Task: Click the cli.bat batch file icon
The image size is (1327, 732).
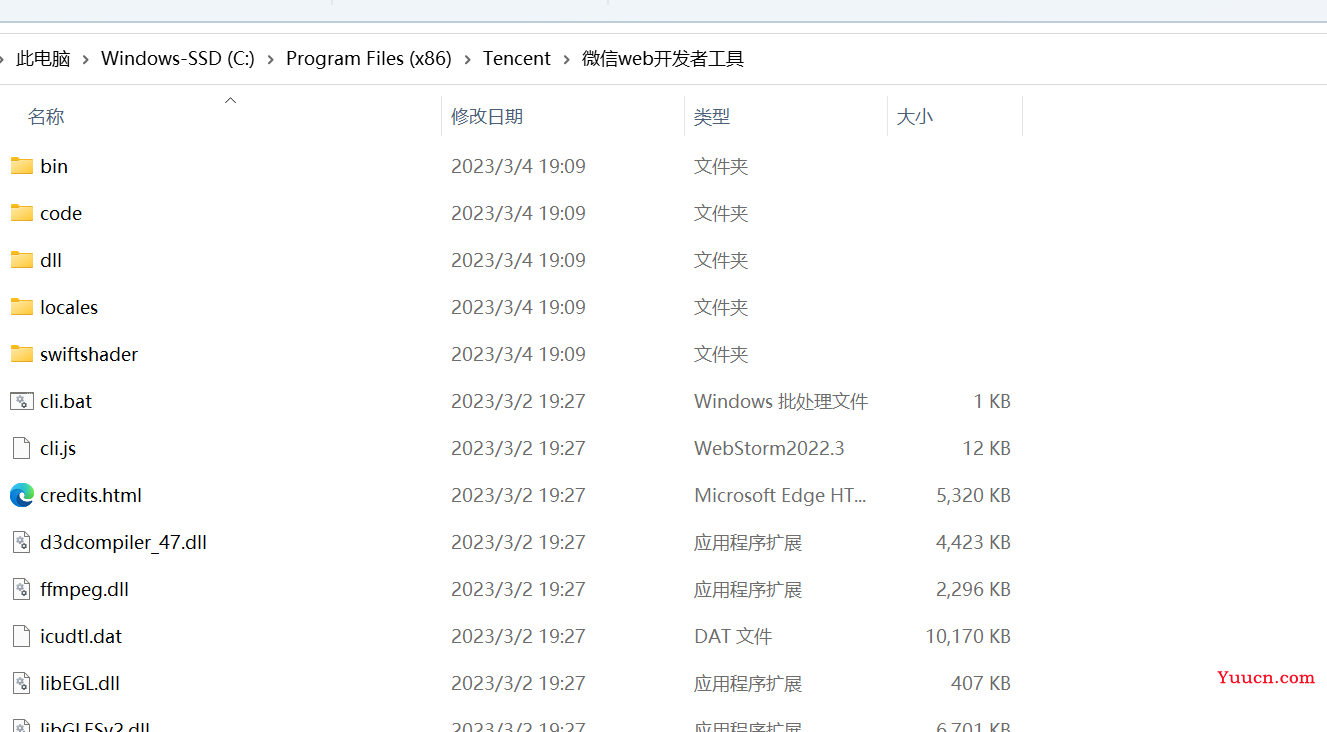Action: (x=22, y=401)
